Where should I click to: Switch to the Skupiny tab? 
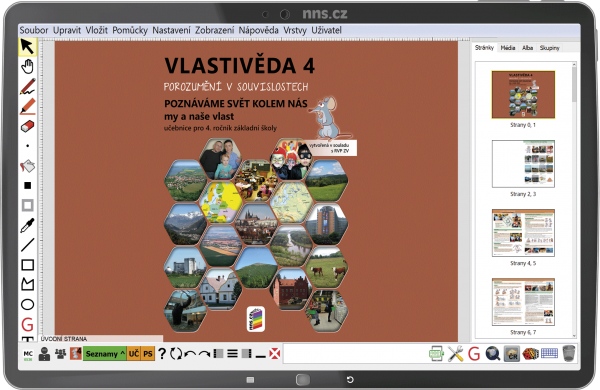[549, 48]
